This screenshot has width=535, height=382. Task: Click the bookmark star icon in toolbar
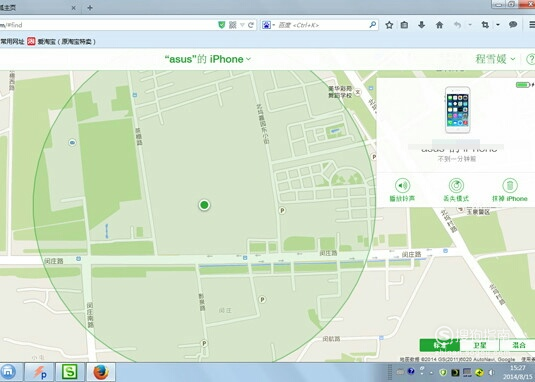(x=389, y=25)
